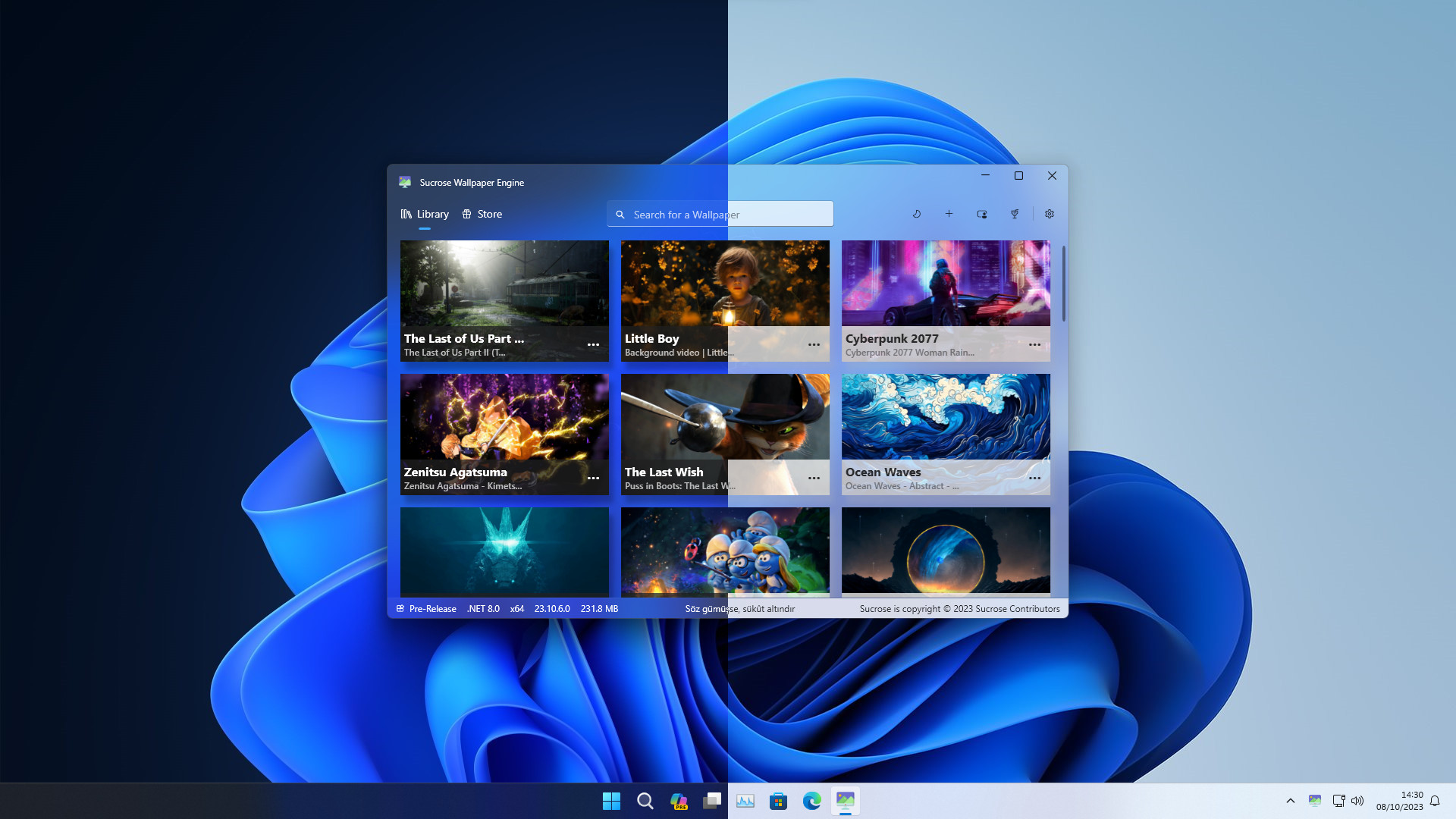The height and width of the screenshot is (819, 1456).
Task: Click the wallpaper library vertical scrollbar
Action: tap(1063, 284)
